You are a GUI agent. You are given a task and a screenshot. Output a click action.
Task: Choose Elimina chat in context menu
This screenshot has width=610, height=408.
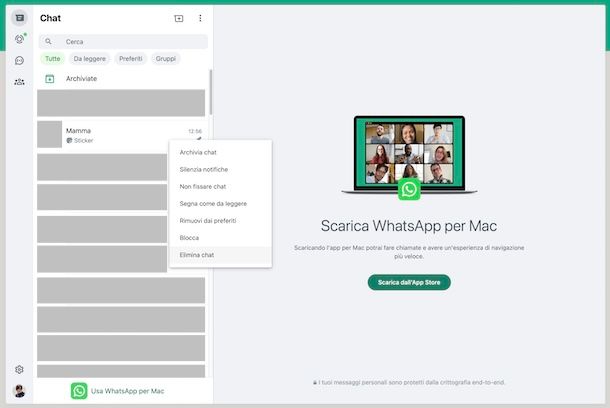[221, 255]
